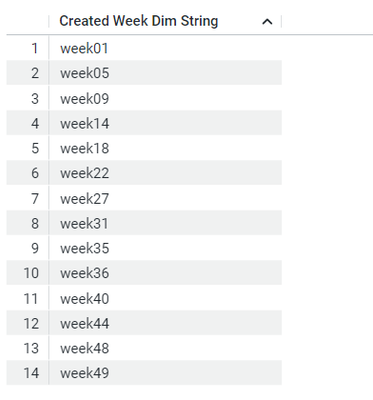Viewport: 373px width, 400px height.
Task: Select the week05 cell
Action: [165, 73]
